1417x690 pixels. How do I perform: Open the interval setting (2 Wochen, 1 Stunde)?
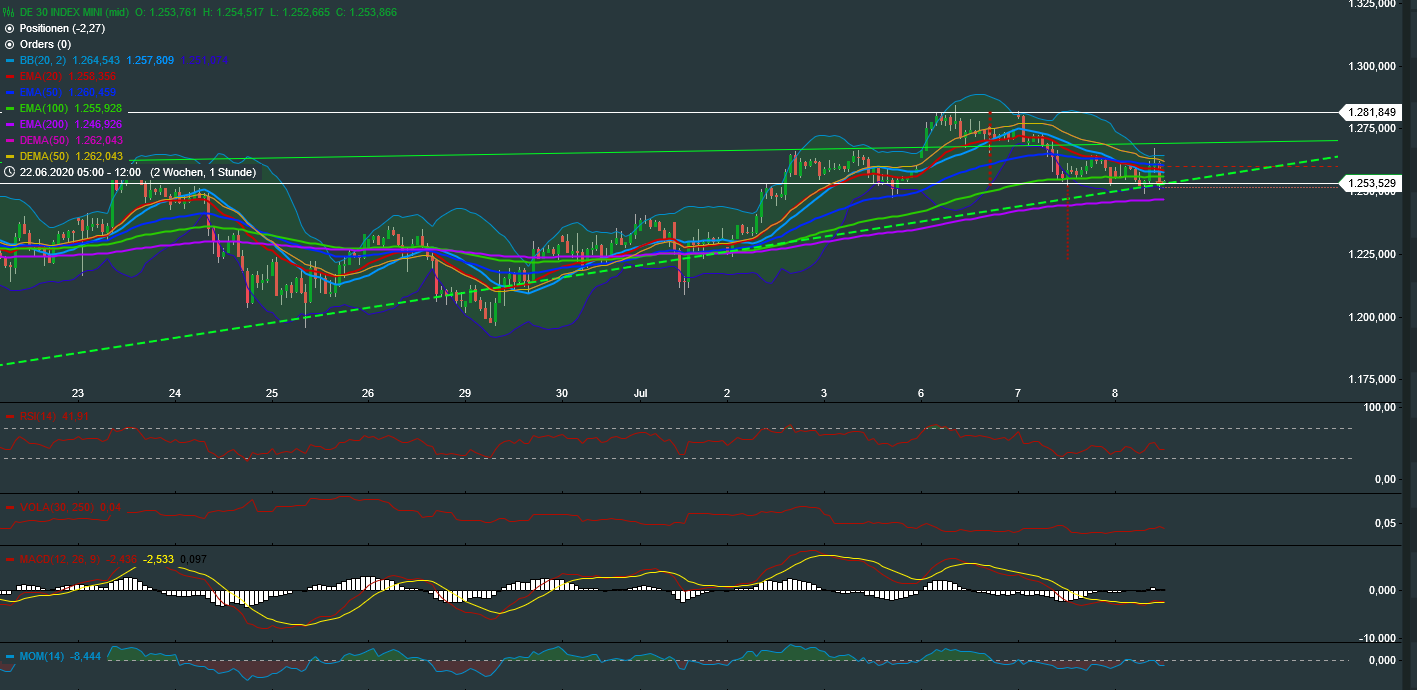point(203,172)
